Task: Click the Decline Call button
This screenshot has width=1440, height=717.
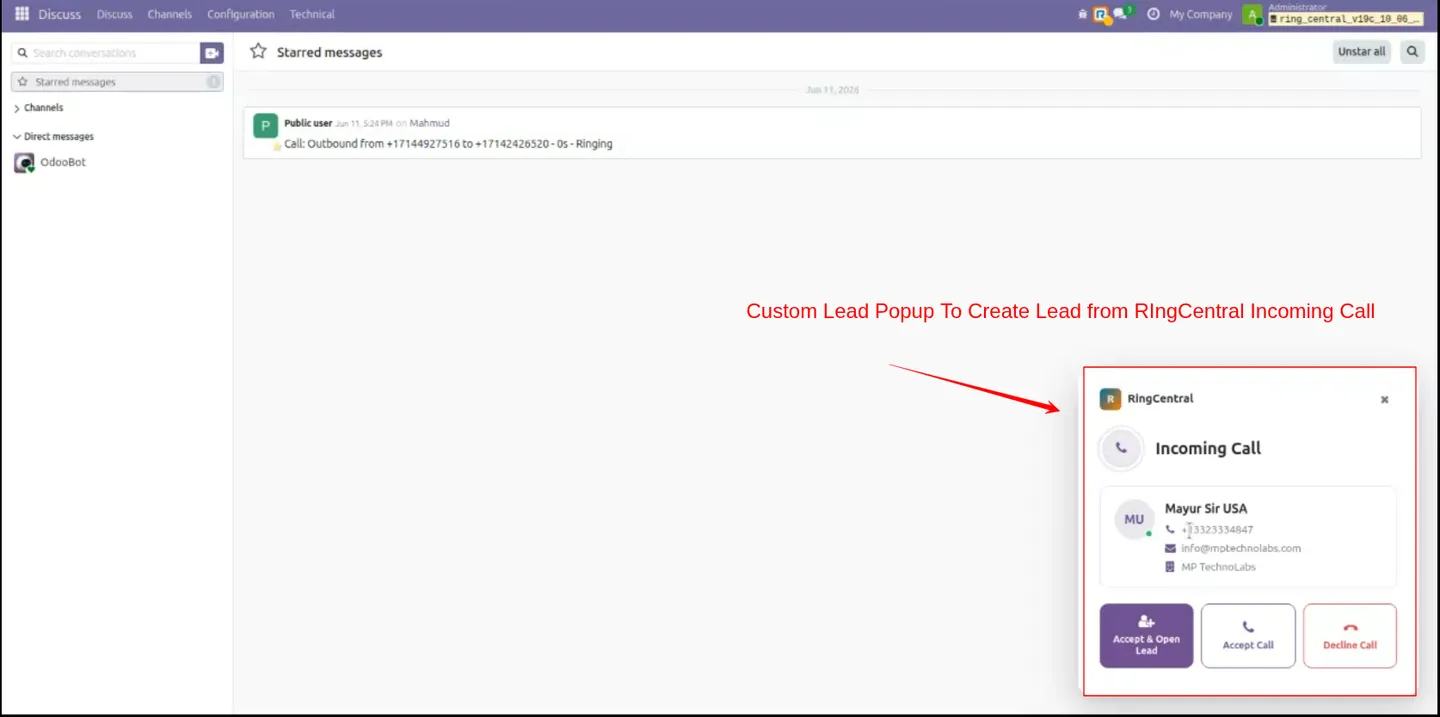Action: pyautogui.click(x=1350, y=636)
